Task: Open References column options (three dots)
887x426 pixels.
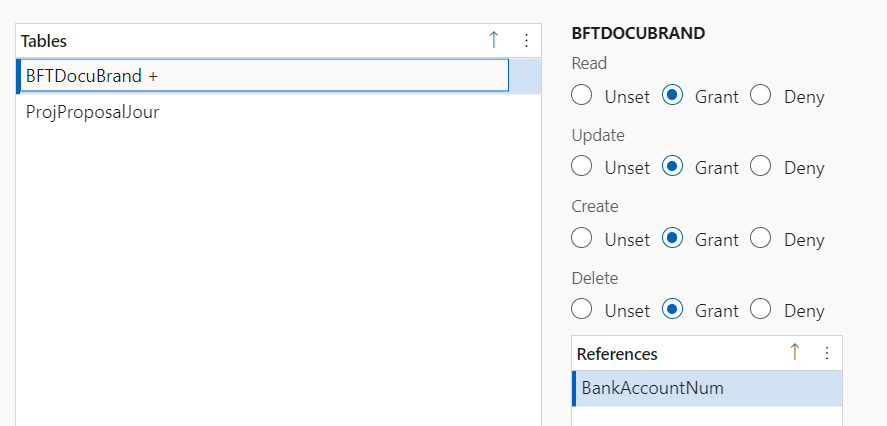Action: (x=826, y=353)
